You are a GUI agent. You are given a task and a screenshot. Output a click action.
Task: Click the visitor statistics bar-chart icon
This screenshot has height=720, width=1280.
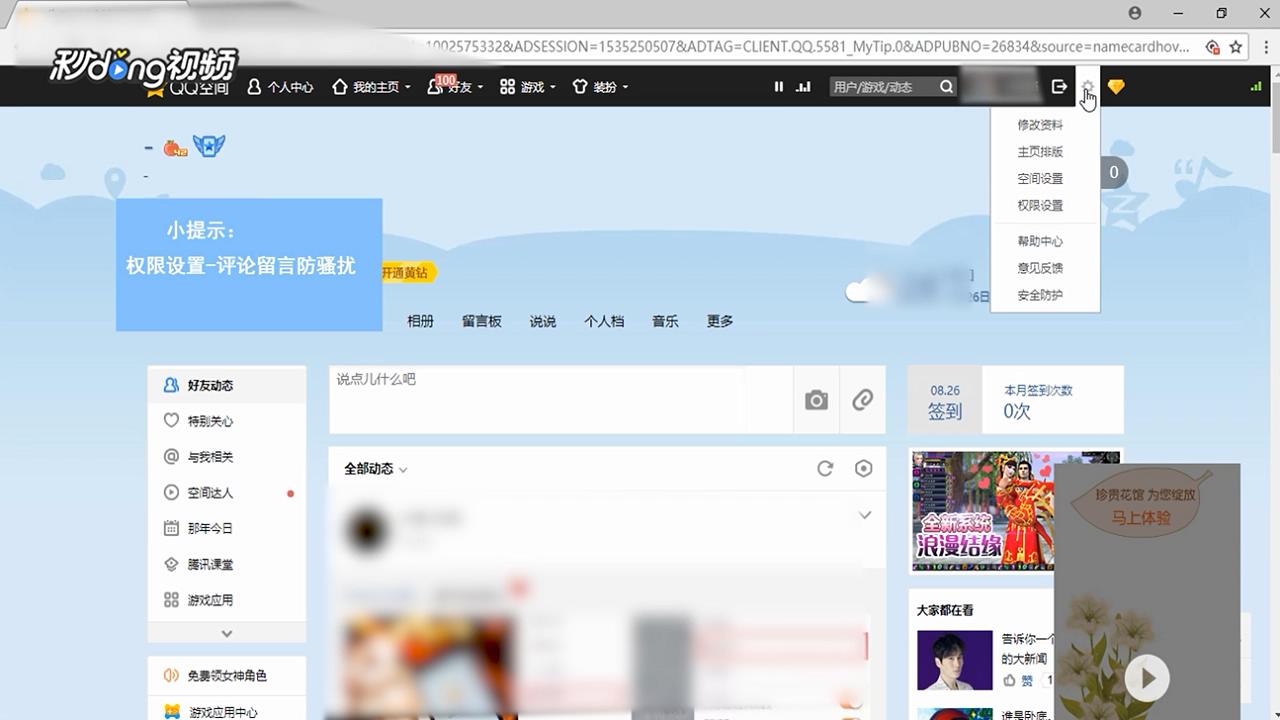pos(803,87)
